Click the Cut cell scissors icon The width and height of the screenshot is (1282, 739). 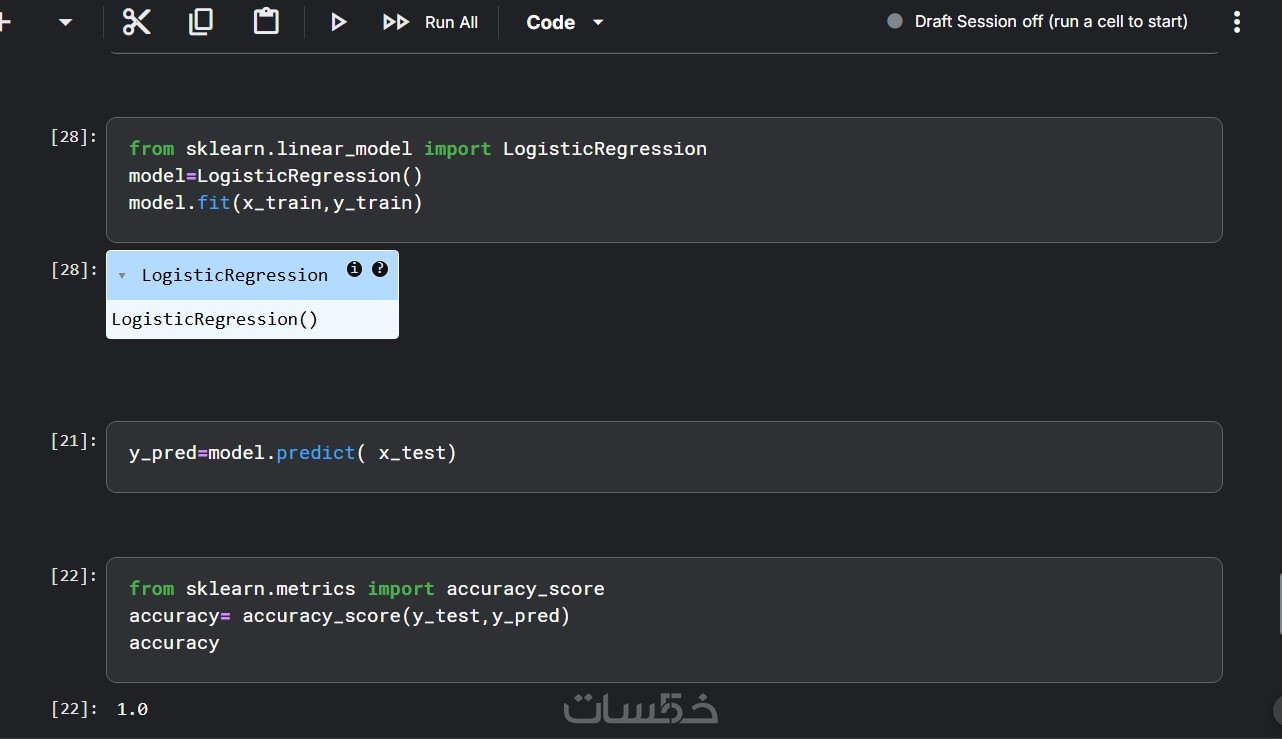137,21
